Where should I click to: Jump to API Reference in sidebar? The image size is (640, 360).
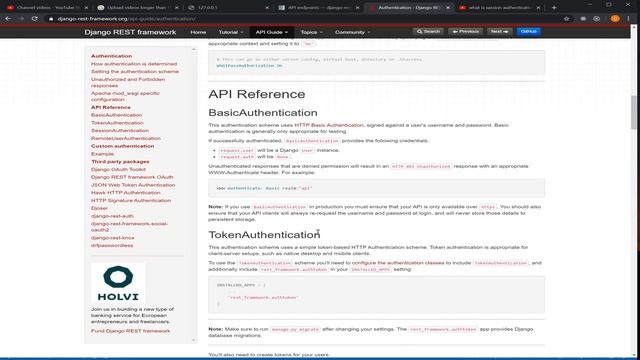[x=111, y=107]
